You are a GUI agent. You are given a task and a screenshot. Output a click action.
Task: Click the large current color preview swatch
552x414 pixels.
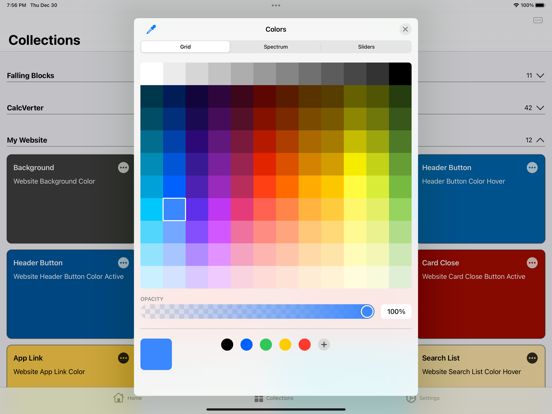click(x=156, y=354)
